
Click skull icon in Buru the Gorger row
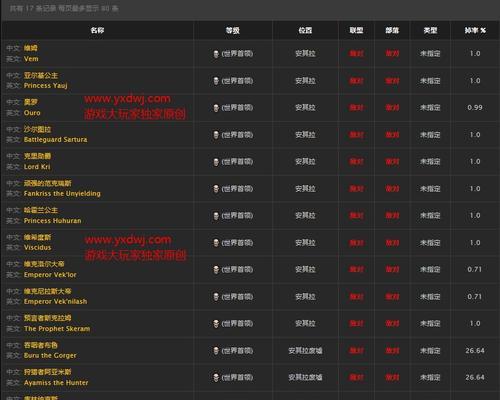point(216,351)
